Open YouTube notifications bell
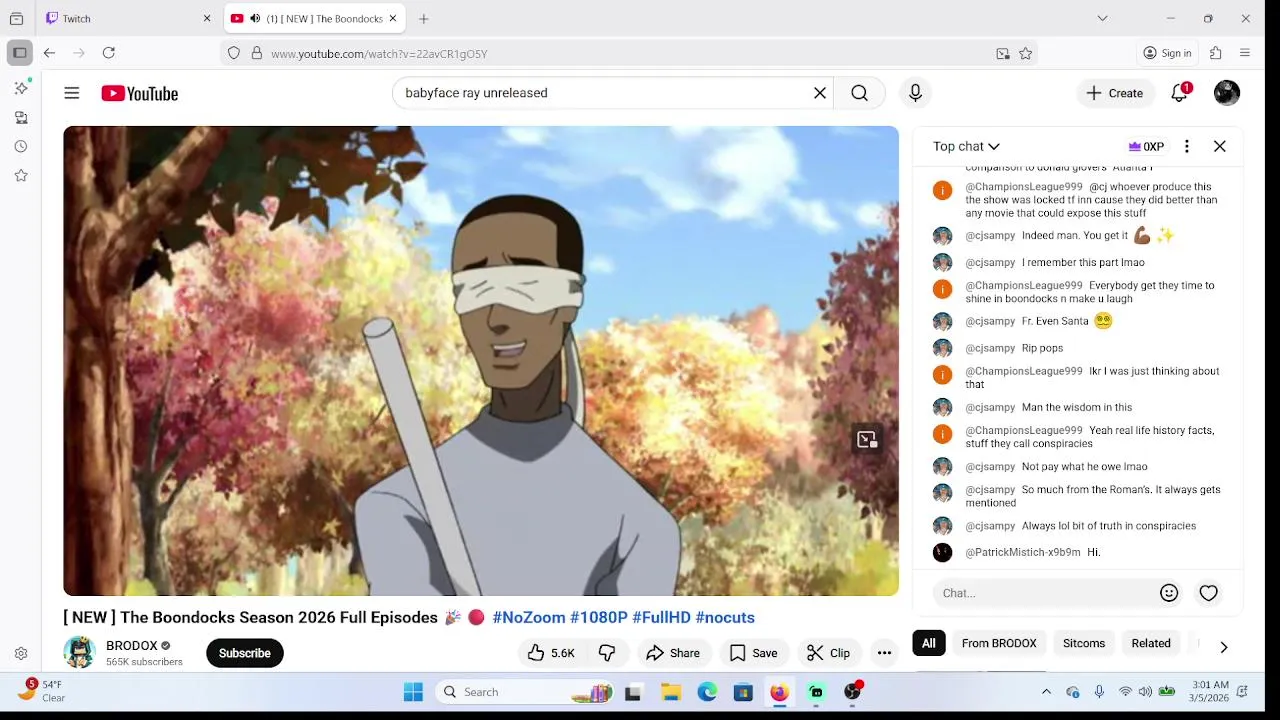Image resolution: width=1280 pixels, height=720 pixels. pyautogui.click(x=1180, y=93)
